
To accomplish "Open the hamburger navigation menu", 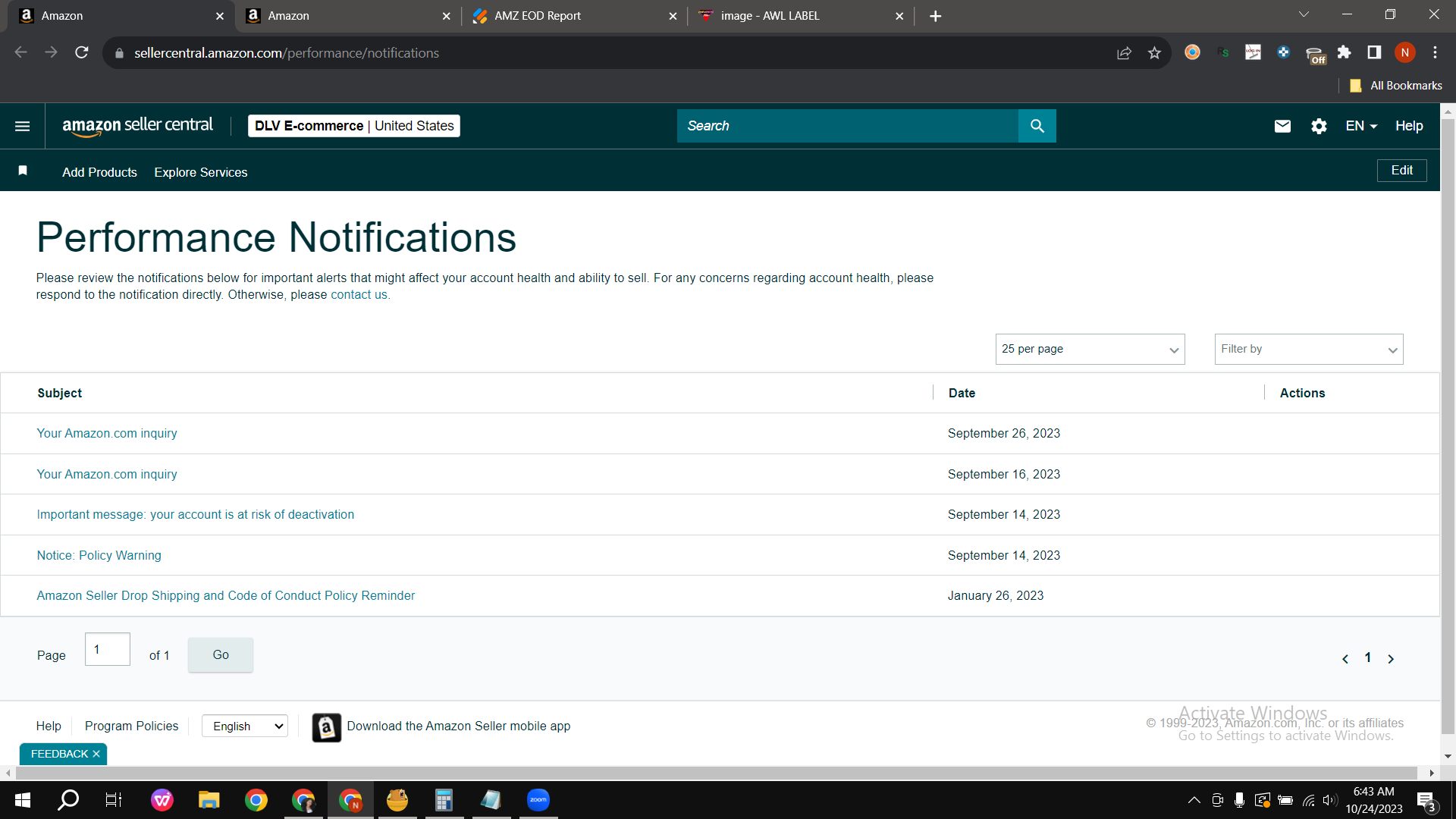I will [23, 126].
